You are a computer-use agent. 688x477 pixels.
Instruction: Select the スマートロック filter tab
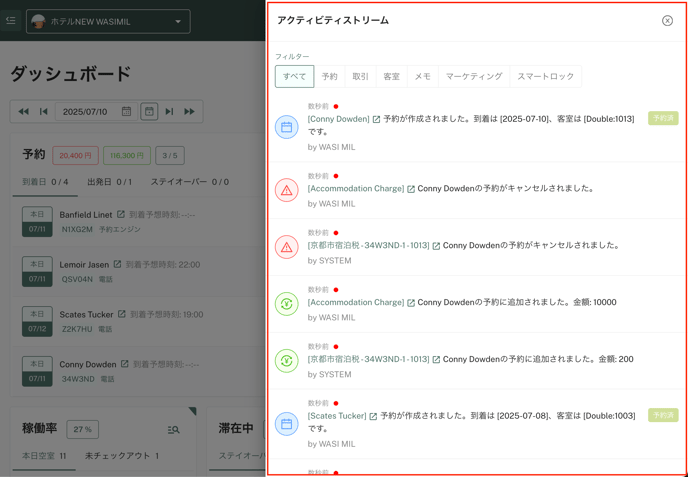coord(545,76)
